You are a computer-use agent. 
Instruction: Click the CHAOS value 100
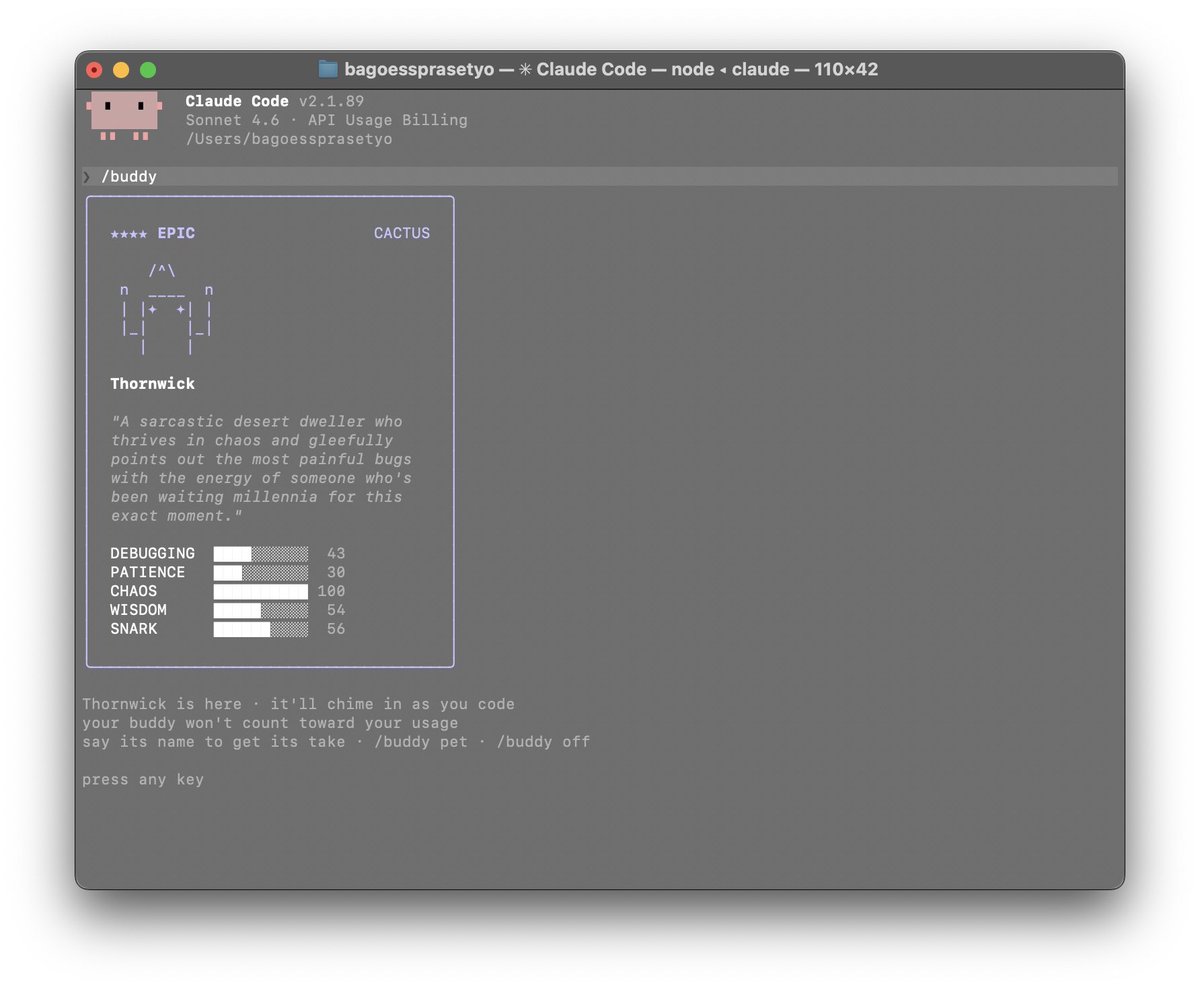[x=331, y=591]
